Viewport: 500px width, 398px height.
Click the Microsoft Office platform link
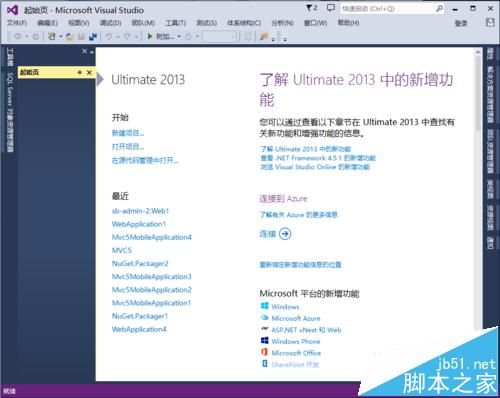point(296,353)
